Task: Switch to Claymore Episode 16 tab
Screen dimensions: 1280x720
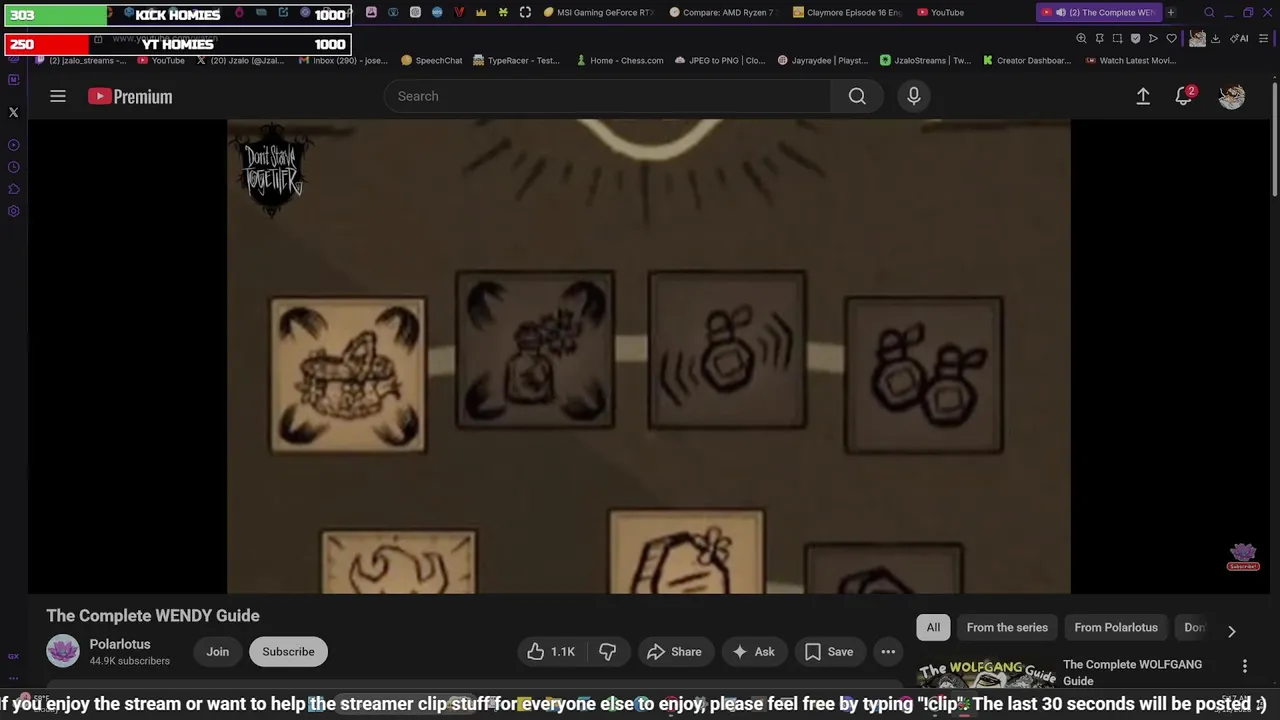Action: 847,13
